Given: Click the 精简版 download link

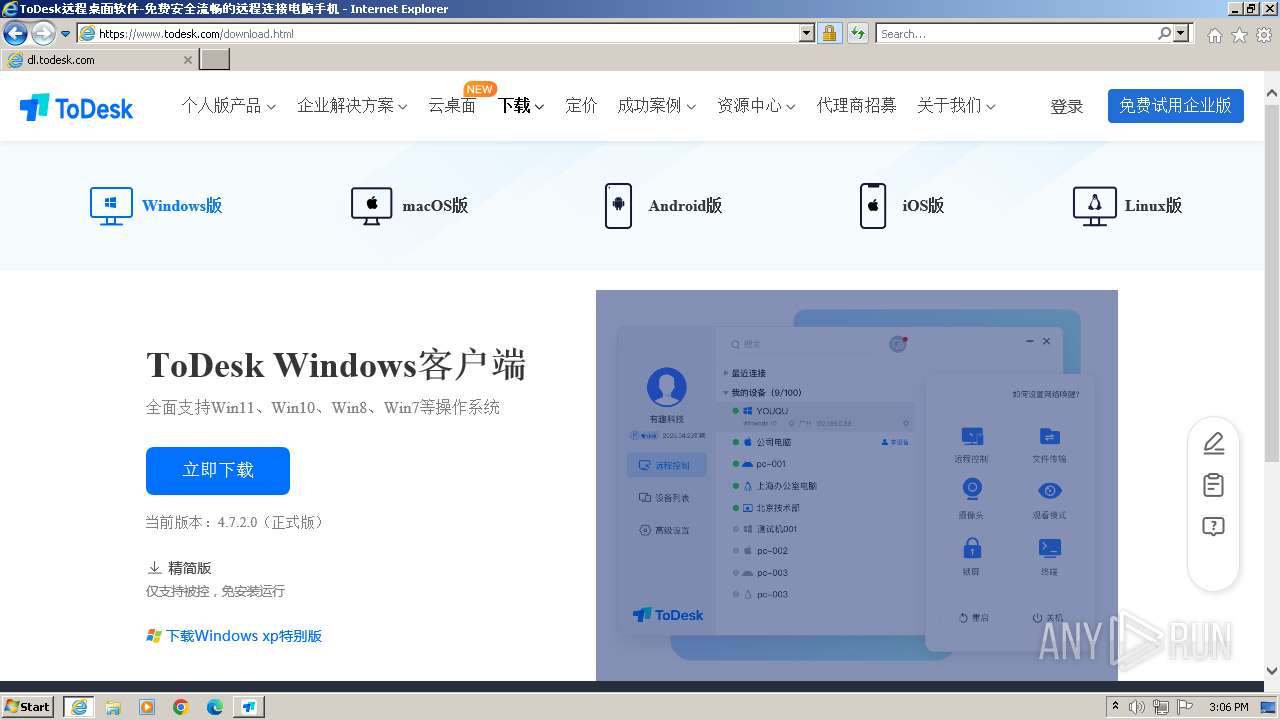Looking at the screenshot, I should pyautogui.click(x=190, y=568).
